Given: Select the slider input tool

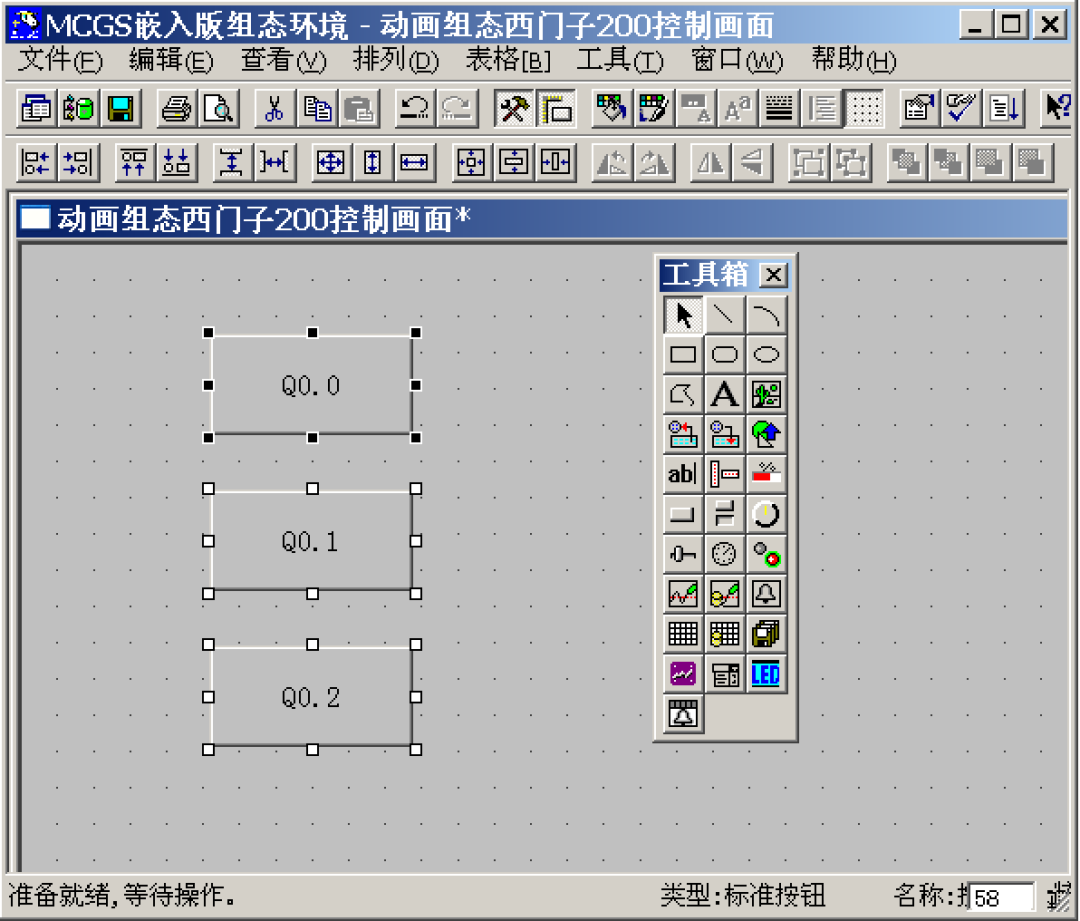Looking at the screenshot, I should [683, 554].
